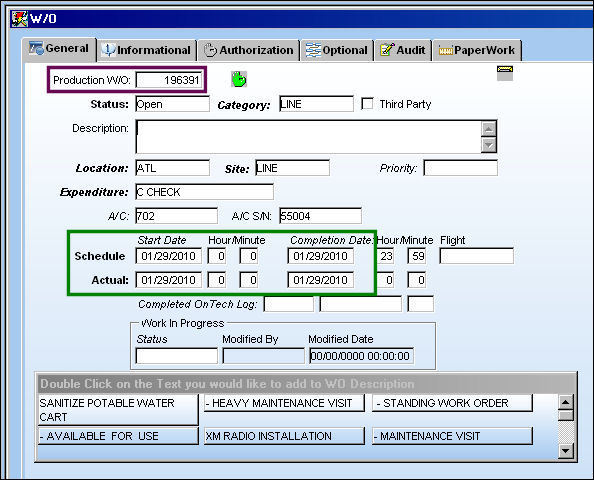Screen dimensions: 594x480
Task: Click the W/O window title bar icon
Action: [19, 19]
